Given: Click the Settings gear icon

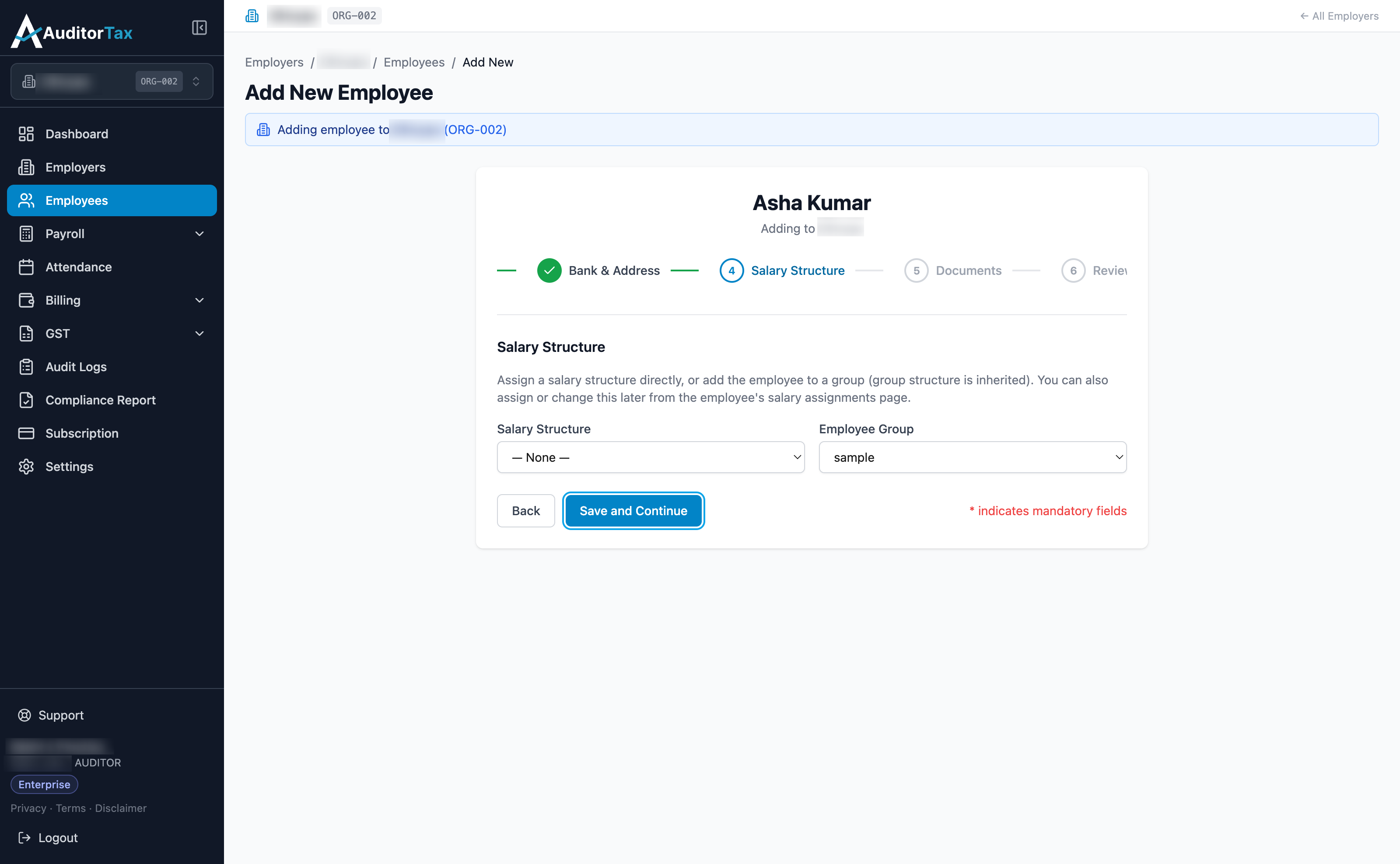Looking at the screenshot, I should coord(26,466).
